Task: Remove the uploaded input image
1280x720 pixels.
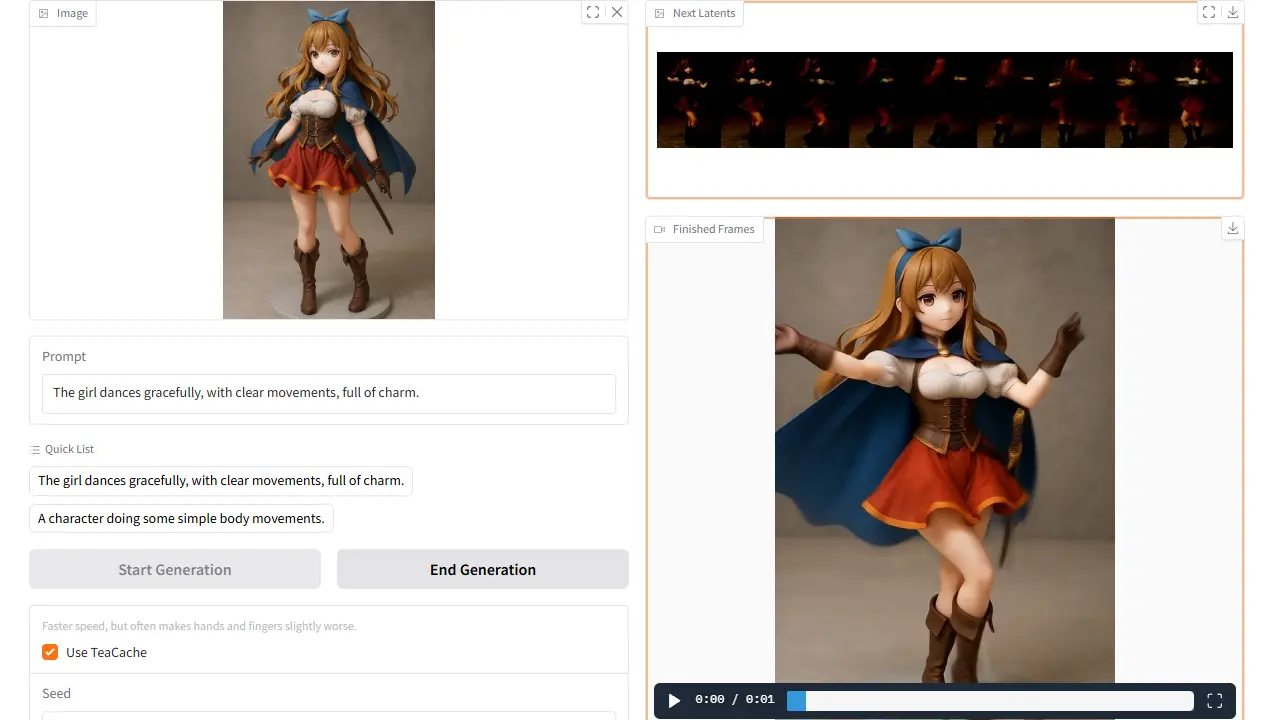Action: 617,12
